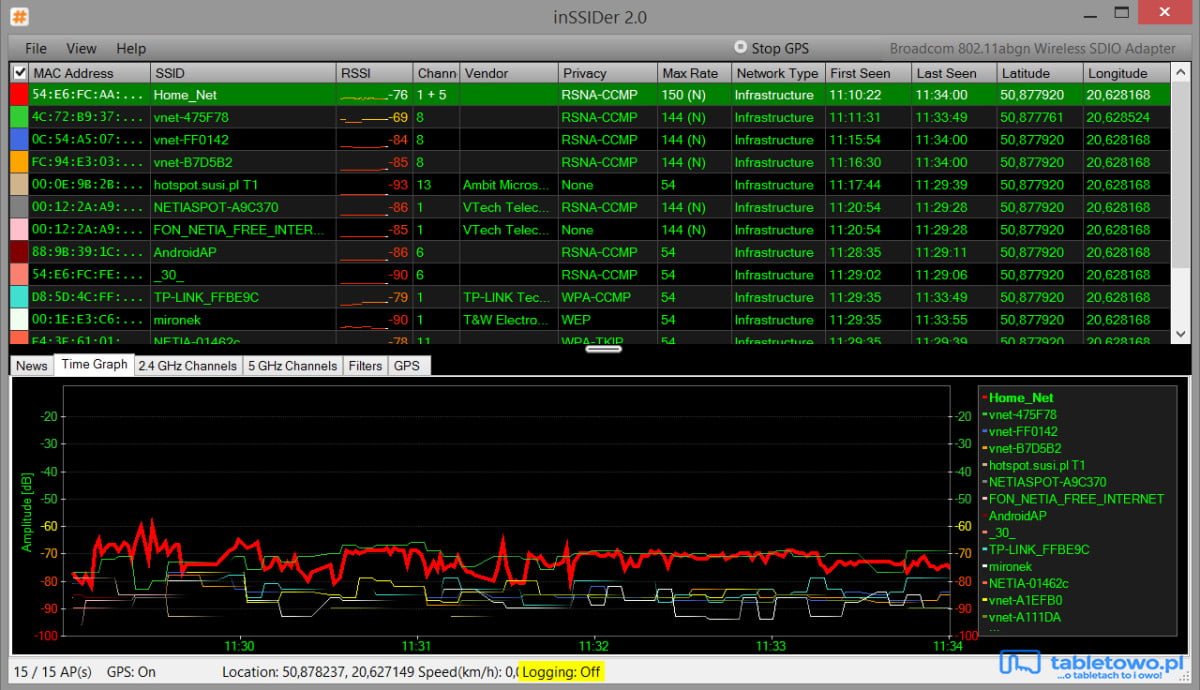Click the "15 / 15 AP(s)" status text

coord(53,672)
